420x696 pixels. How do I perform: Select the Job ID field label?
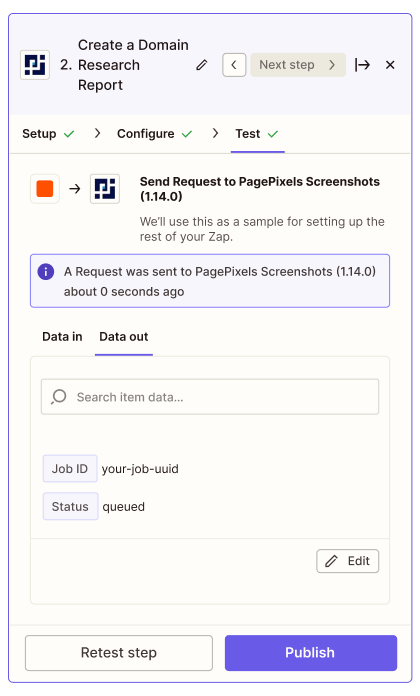70,469
